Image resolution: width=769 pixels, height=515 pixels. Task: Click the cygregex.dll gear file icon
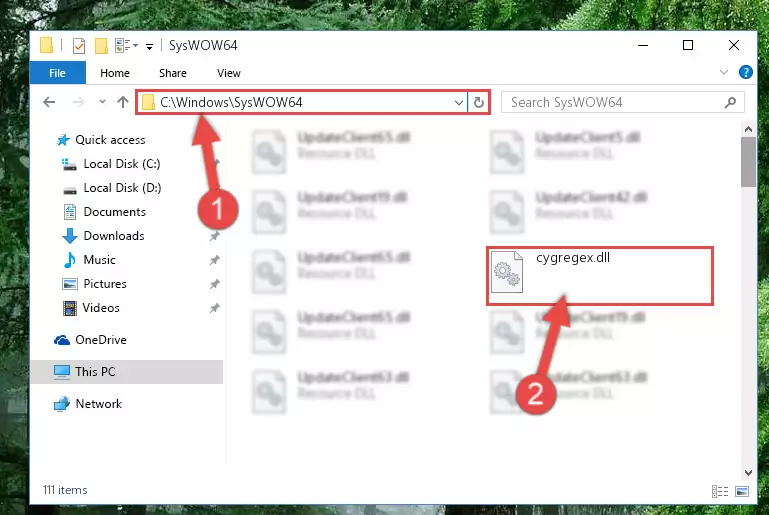(x=507, y=272)
